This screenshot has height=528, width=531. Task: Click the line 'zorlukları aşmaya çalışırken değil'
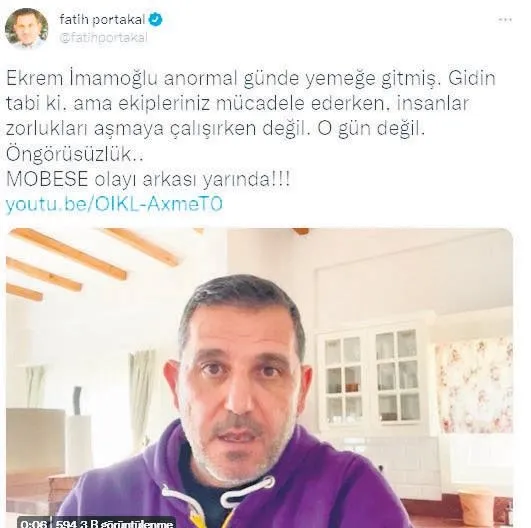pyautogui.click(x=215, y=129)
